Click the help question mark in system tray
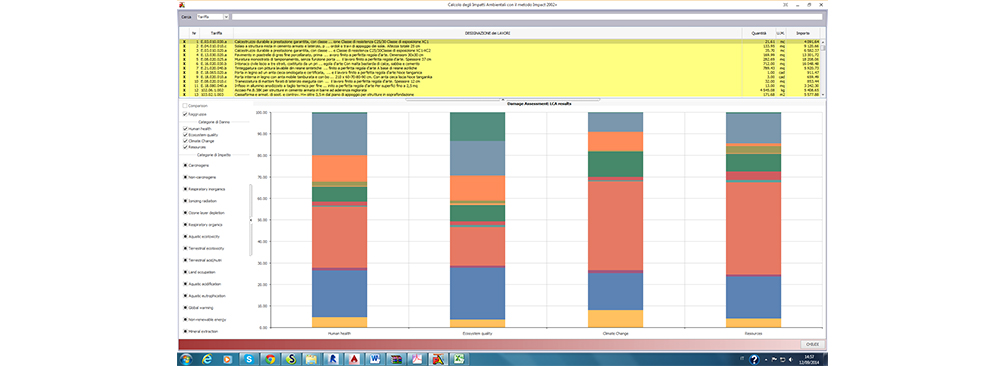Image resolution: width=1006 pixels, height=366 pixels. pyautogui.click(x=754, y=360)
